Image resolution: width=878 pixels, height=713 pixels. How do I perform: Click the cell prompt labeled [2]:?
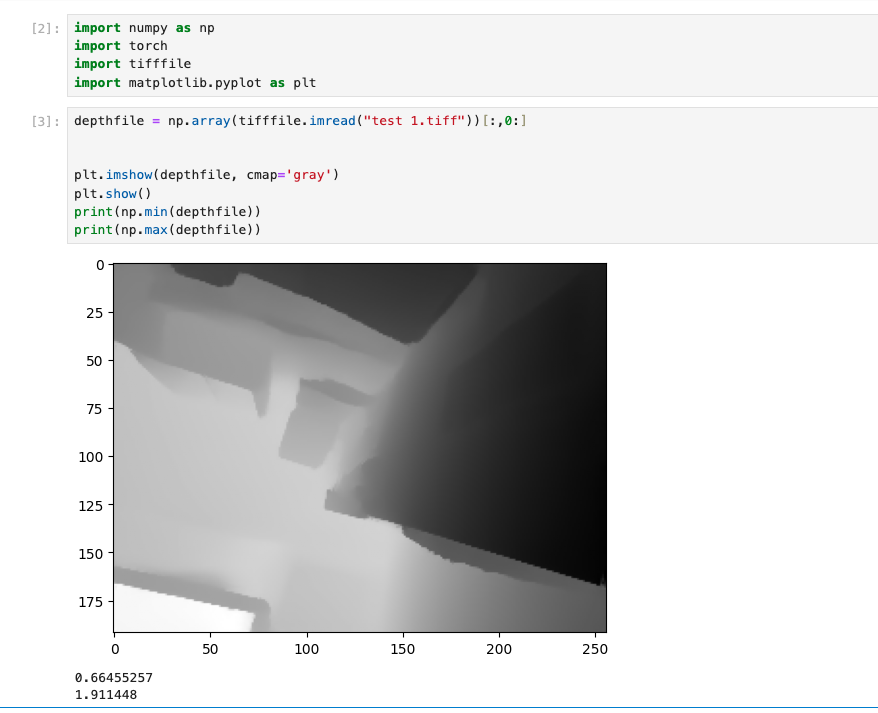click(45, 28)
